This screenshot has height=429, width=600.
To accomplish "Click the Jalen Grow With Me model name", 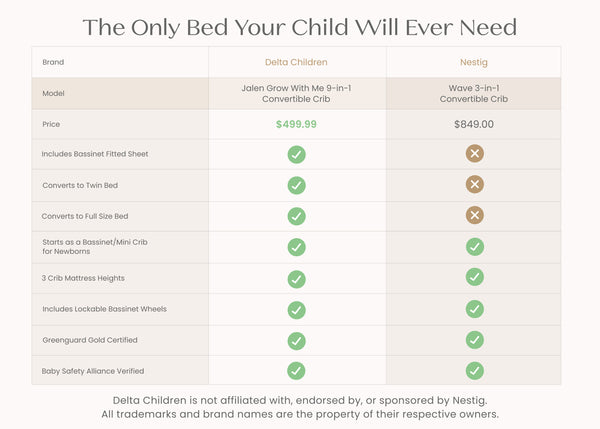I will pyautogui.click(x=296, y=93).
